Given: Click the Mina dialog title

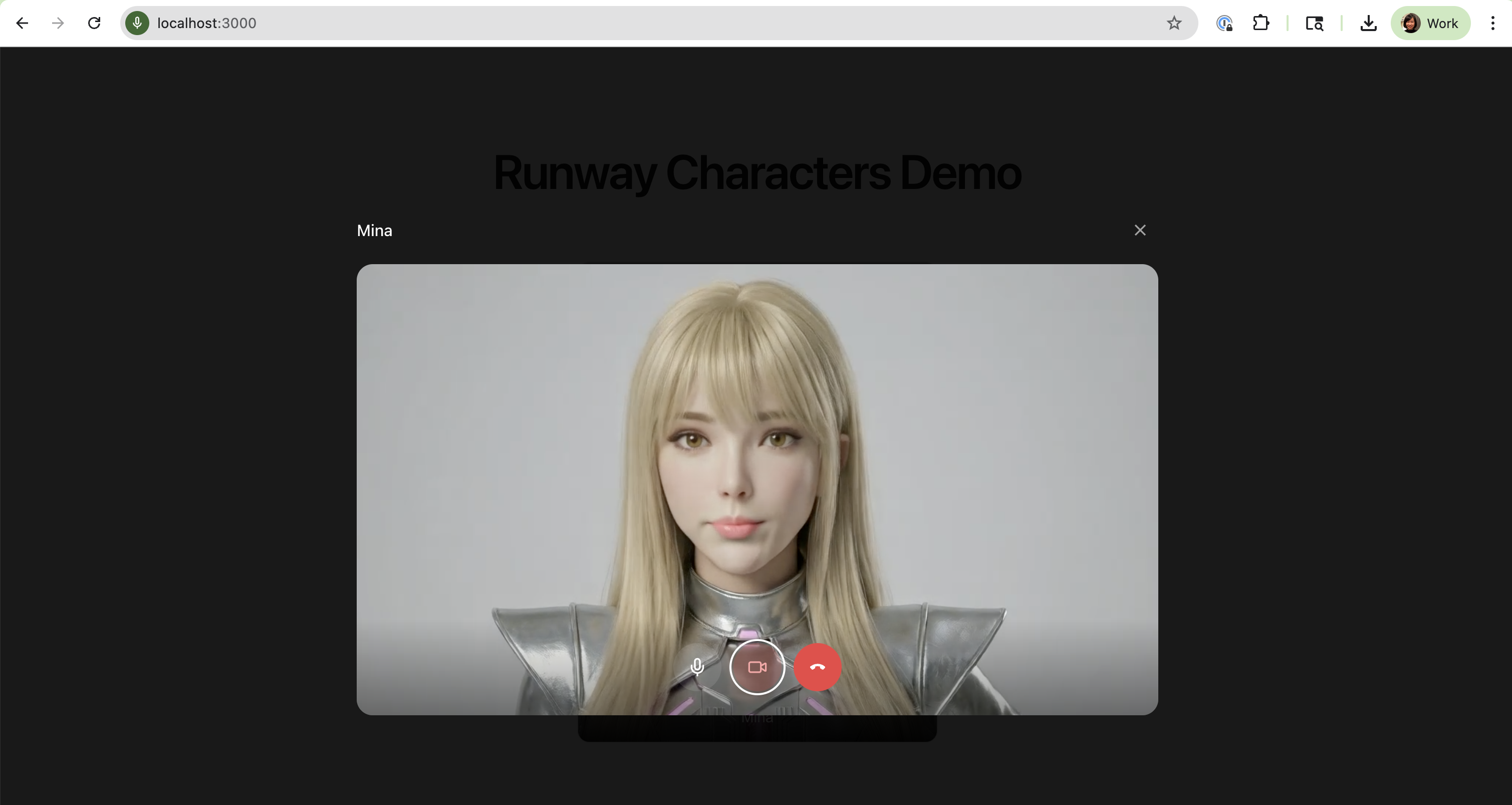Looking at the screenshot, I should coord(374,231).
